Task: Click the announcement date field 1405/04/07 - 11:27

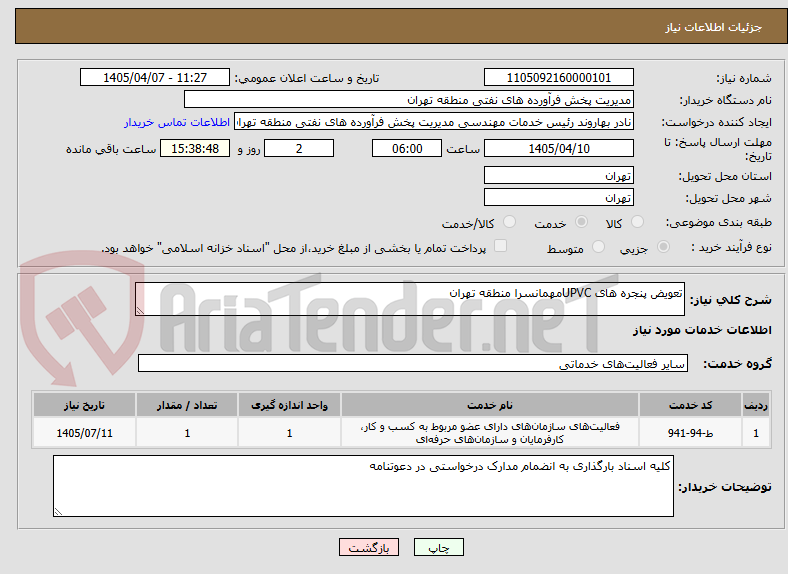Action: [x=155, y=77]
